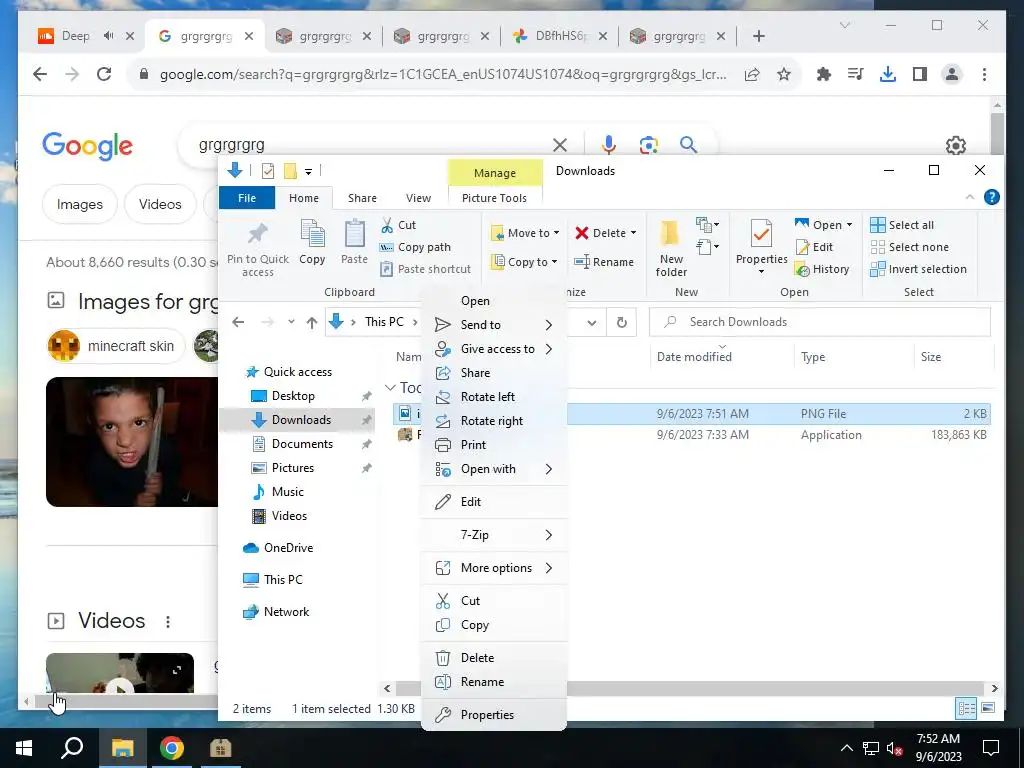The width and height of the screenshot is (1024, 768).
Task: Open Chrome extensions puzzle icon
Action: point(824,74)
